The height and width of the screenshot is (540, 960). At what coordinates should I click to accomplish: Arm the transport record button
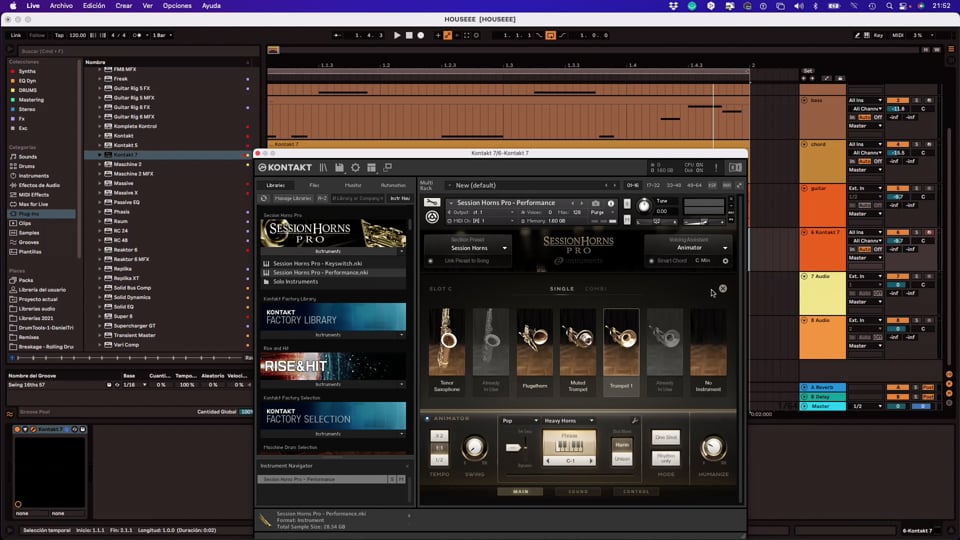tap(421, 36)
